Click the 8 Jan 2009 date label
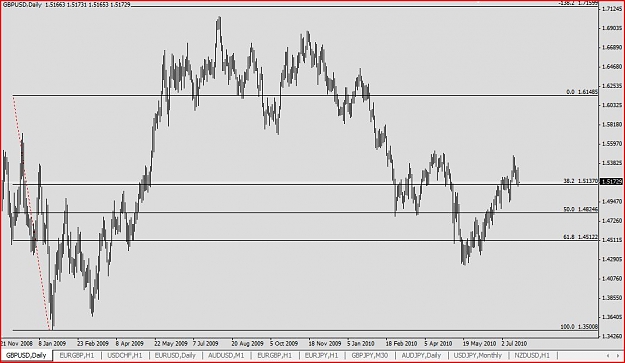The height and width of the screenshot is (363, 625). click(x=52, y=343)
